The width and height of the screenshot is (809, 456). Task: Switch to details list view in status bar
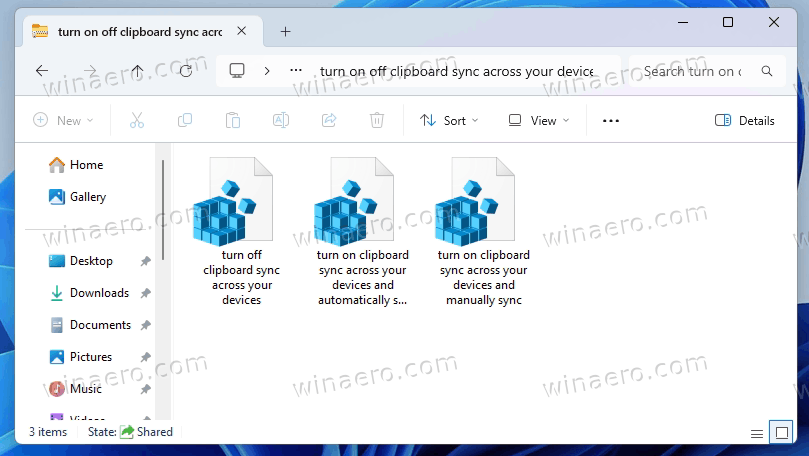[x=757, y=434]
